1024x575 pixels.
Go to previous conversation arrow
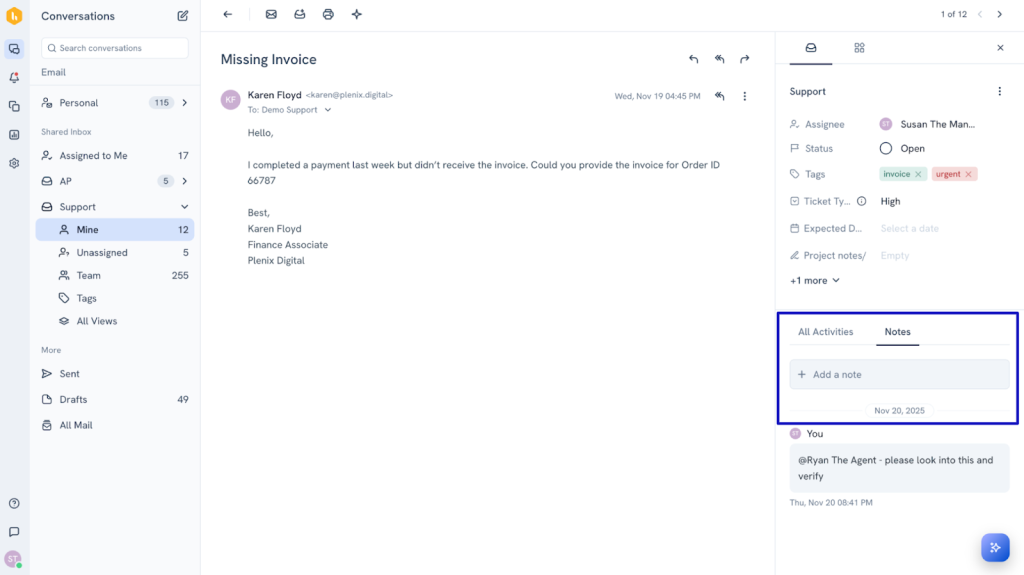(x=980, y=14)
